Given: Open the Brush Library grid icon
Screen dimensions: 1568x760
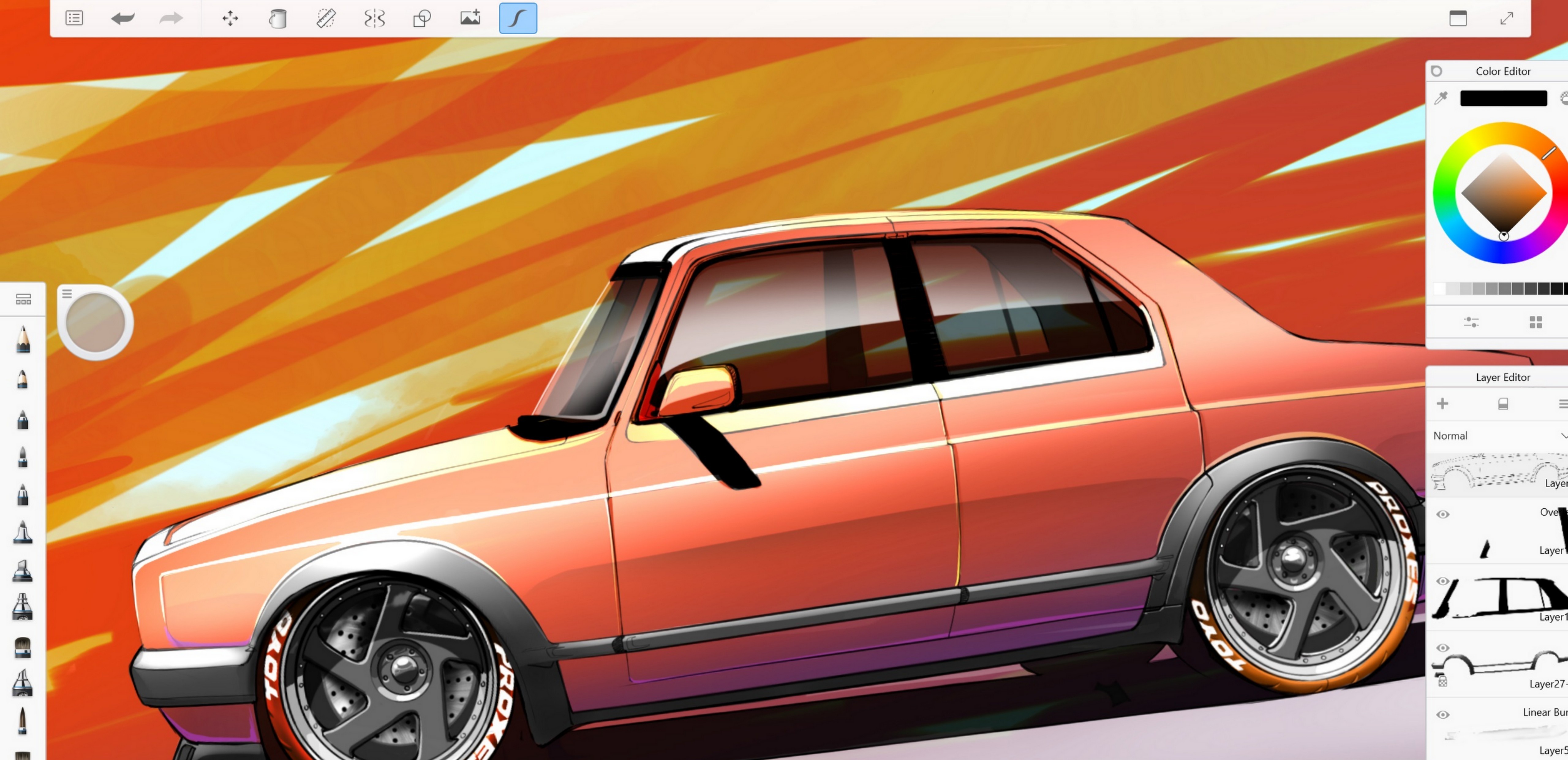Looking at the screenshot, I should coord(23,299).
